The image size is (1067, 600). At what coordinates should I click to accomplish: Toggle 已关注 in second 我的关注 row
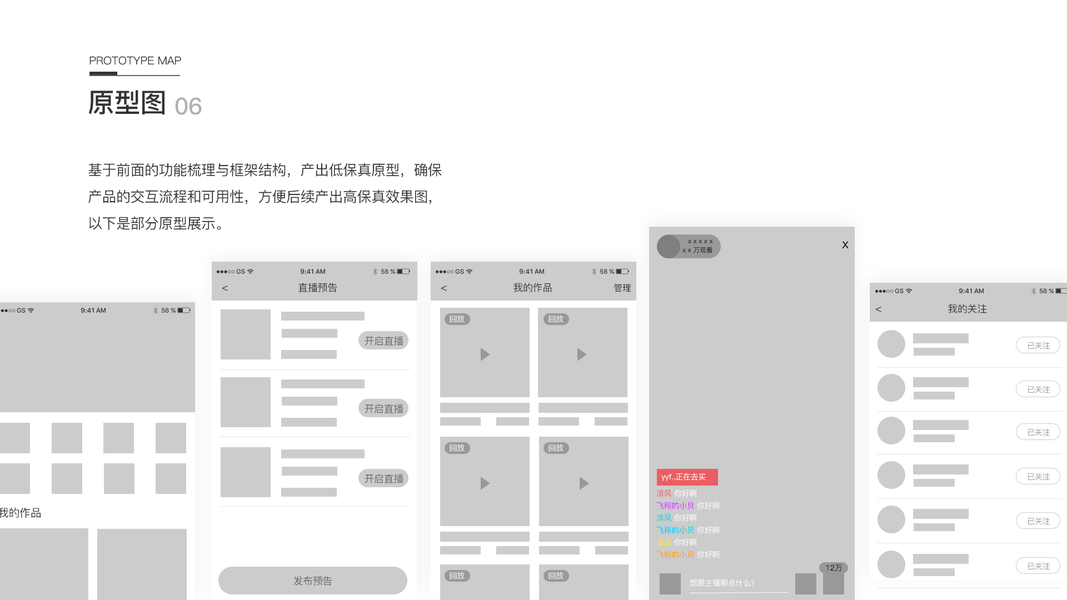pyautogui.click(x=1038, y=389)
